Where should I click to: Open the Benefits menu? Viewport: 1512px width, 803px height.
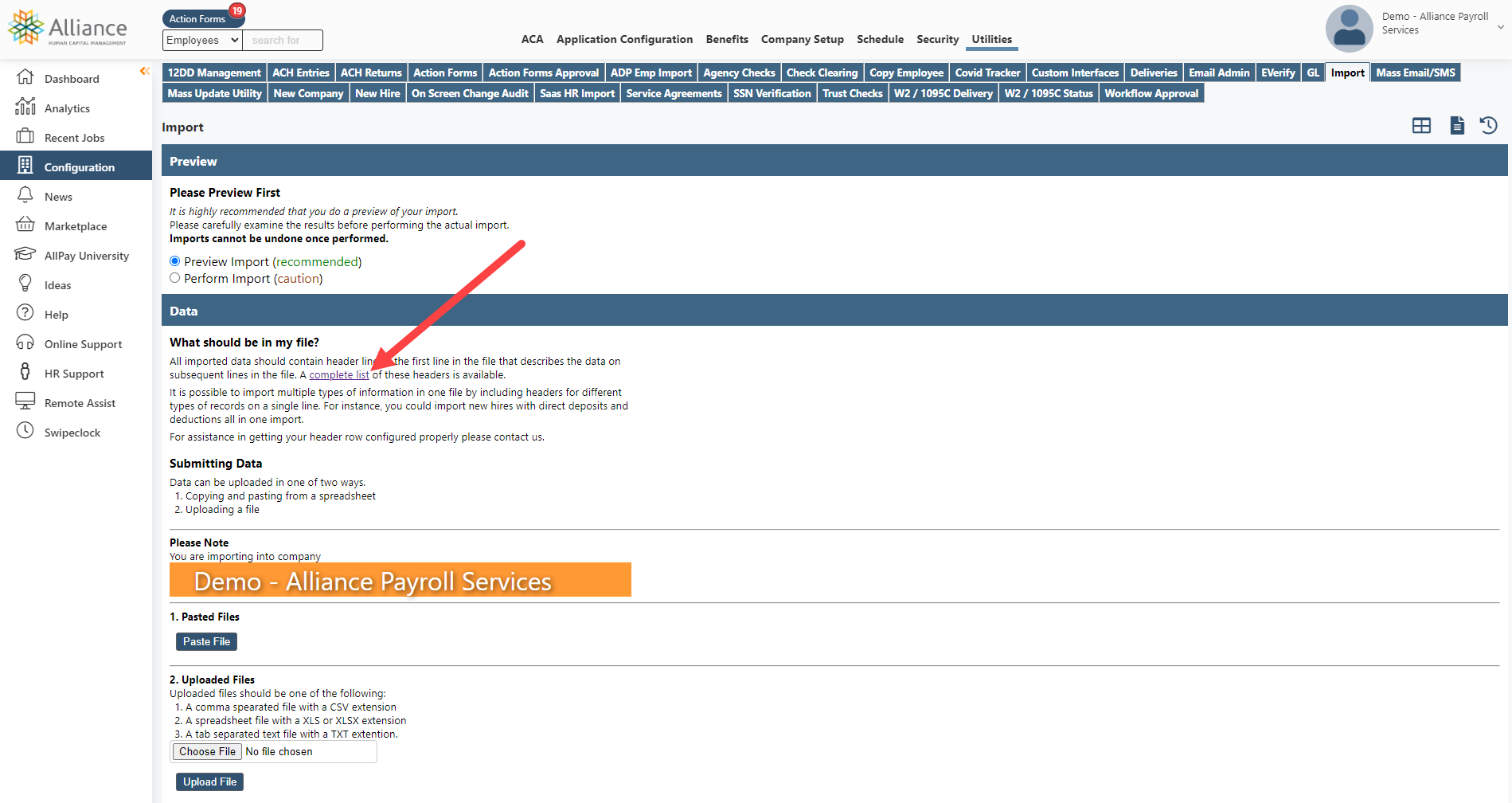(x=727, y=39)
